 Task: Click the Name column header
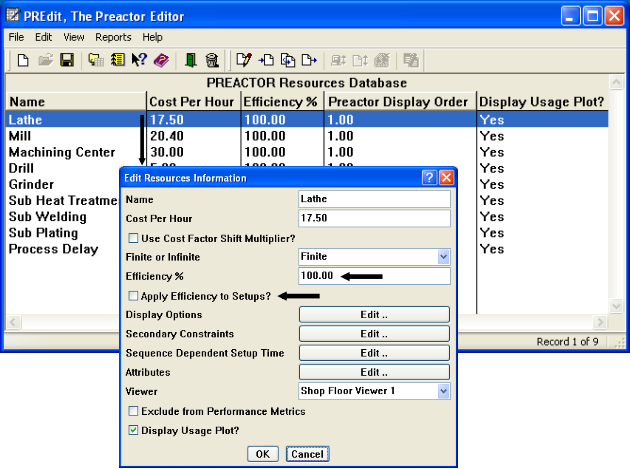pyautogui.click(x=76, y=102)
